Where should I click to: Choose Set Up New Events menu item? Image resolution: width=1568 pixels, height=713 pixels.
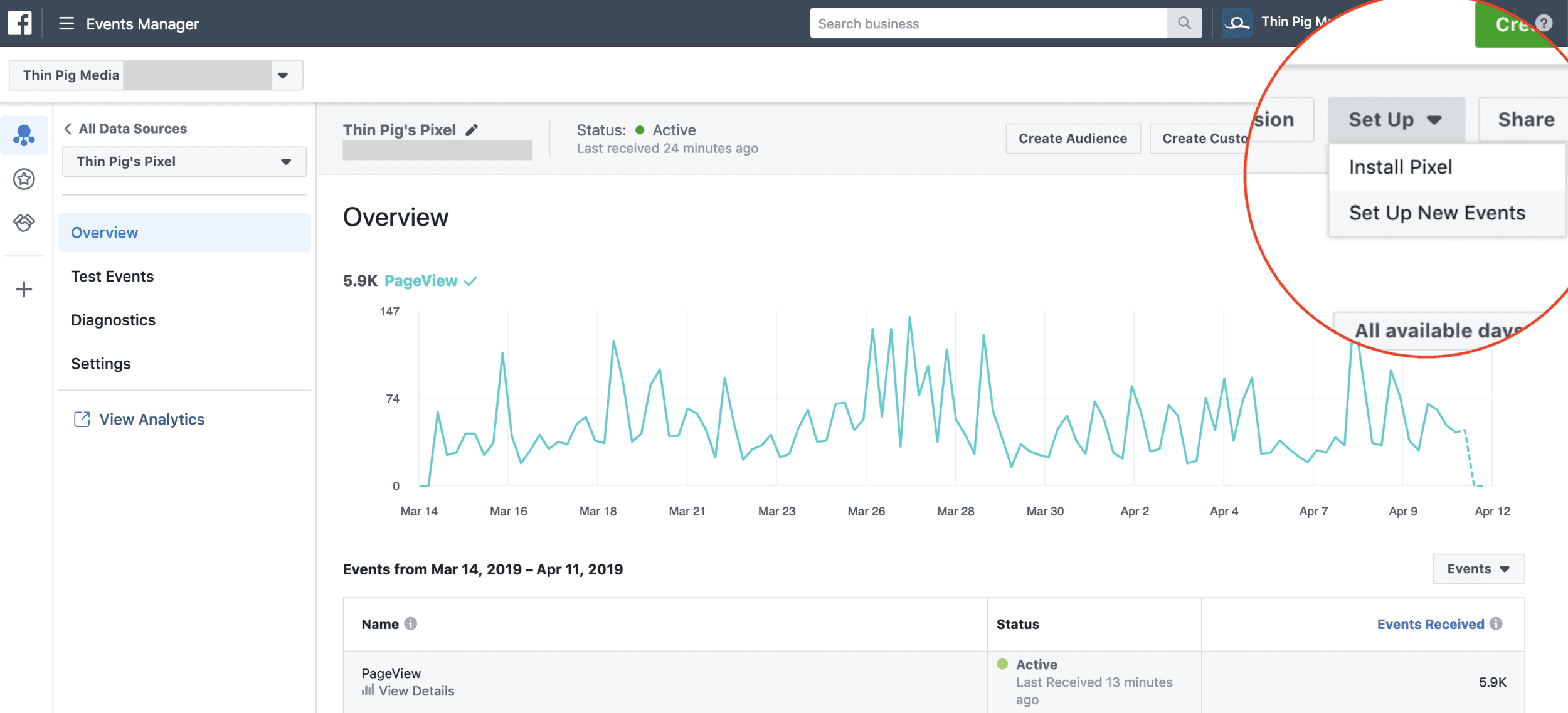1436,213
